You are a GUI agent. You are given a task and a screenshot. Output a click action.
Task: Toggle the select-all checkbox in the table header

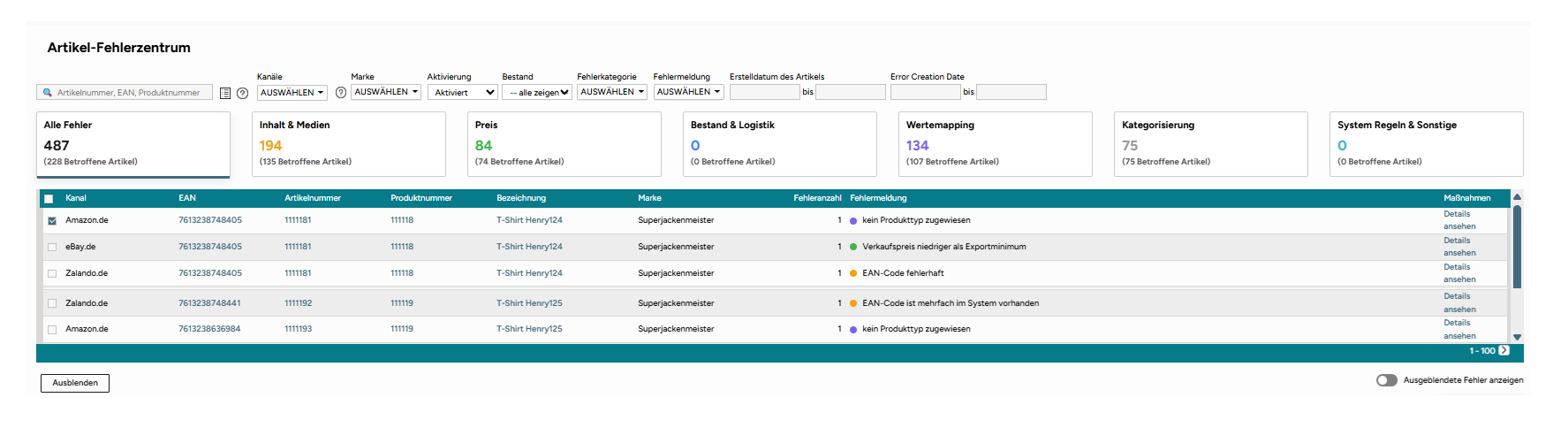[x=49, y=199]
